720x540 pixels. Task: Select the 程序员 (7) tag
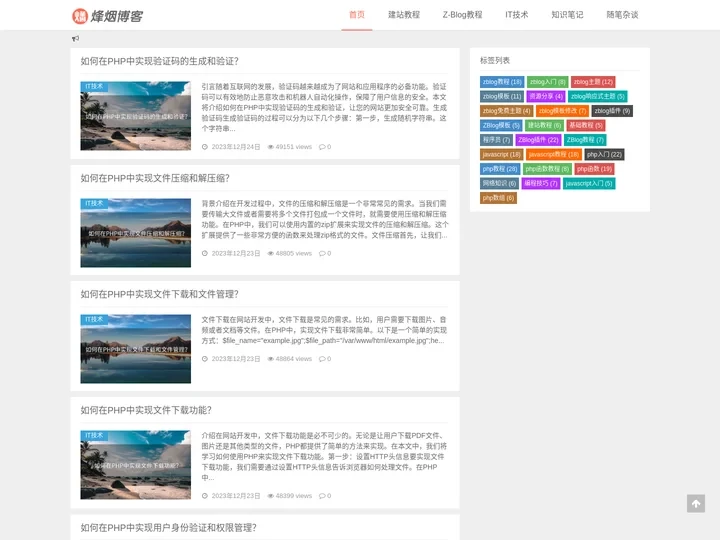point(496,140)
